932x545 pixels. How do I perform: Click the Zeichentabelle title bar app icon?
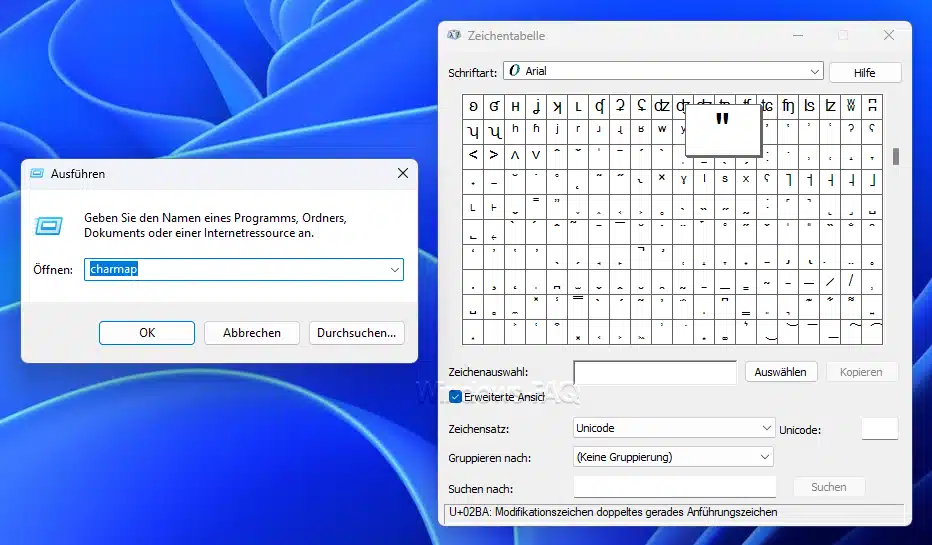(454, 35)
